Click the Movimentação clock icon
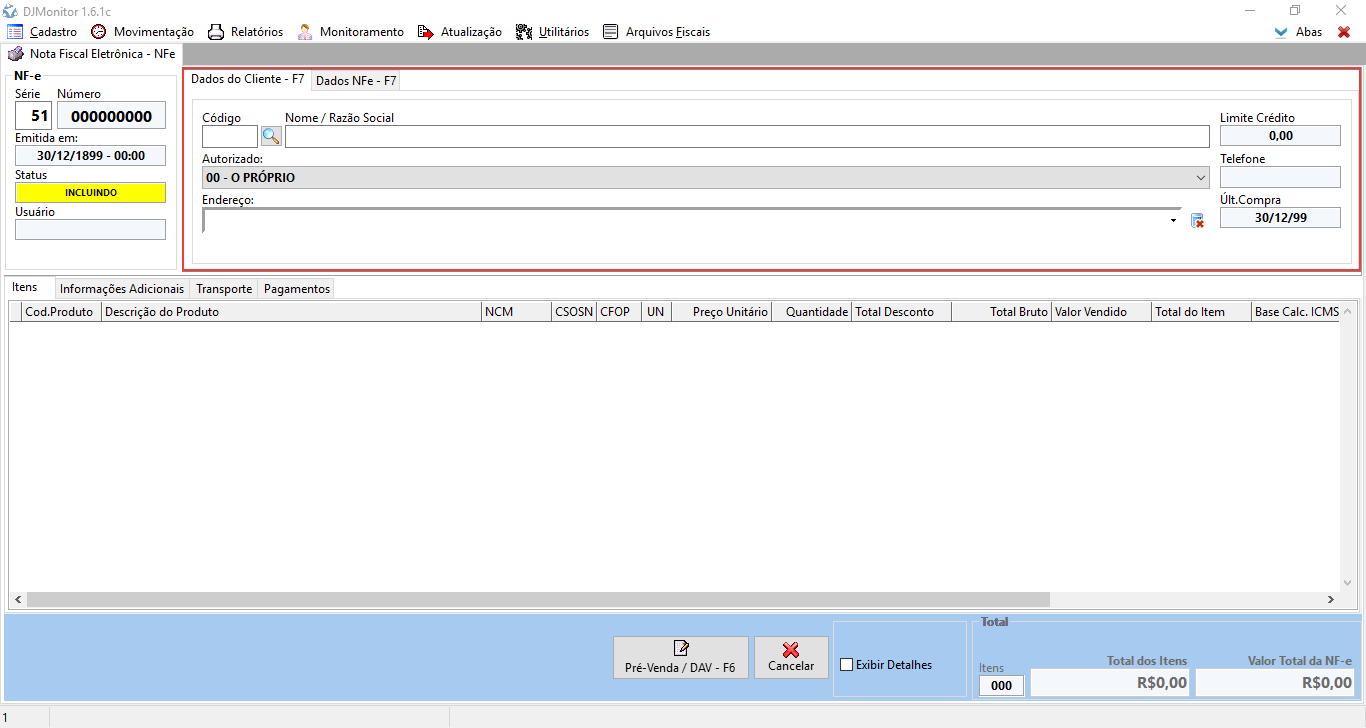The height and width of the screenshot is (728, 1366). click(98, 32)
